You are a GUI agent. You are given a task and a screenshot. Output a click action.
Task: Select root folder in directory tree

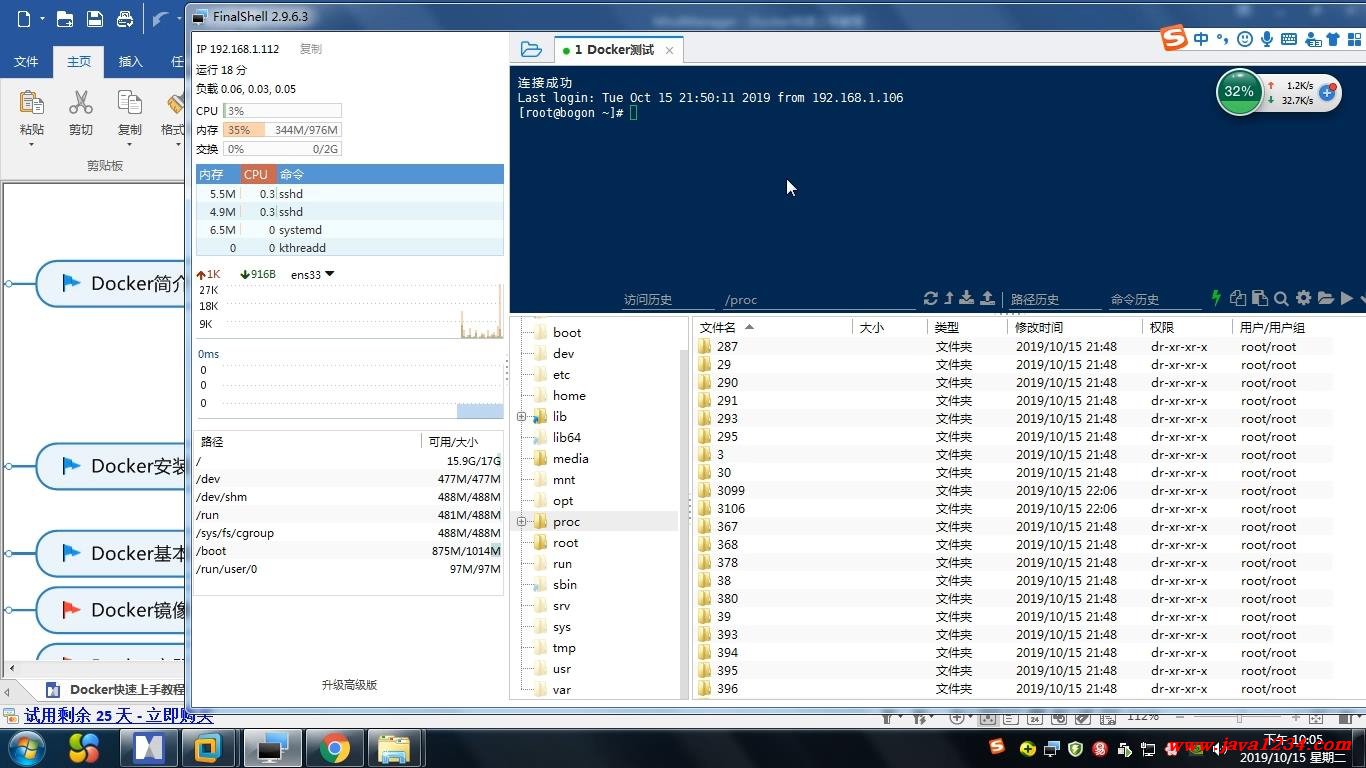[565, 543]
